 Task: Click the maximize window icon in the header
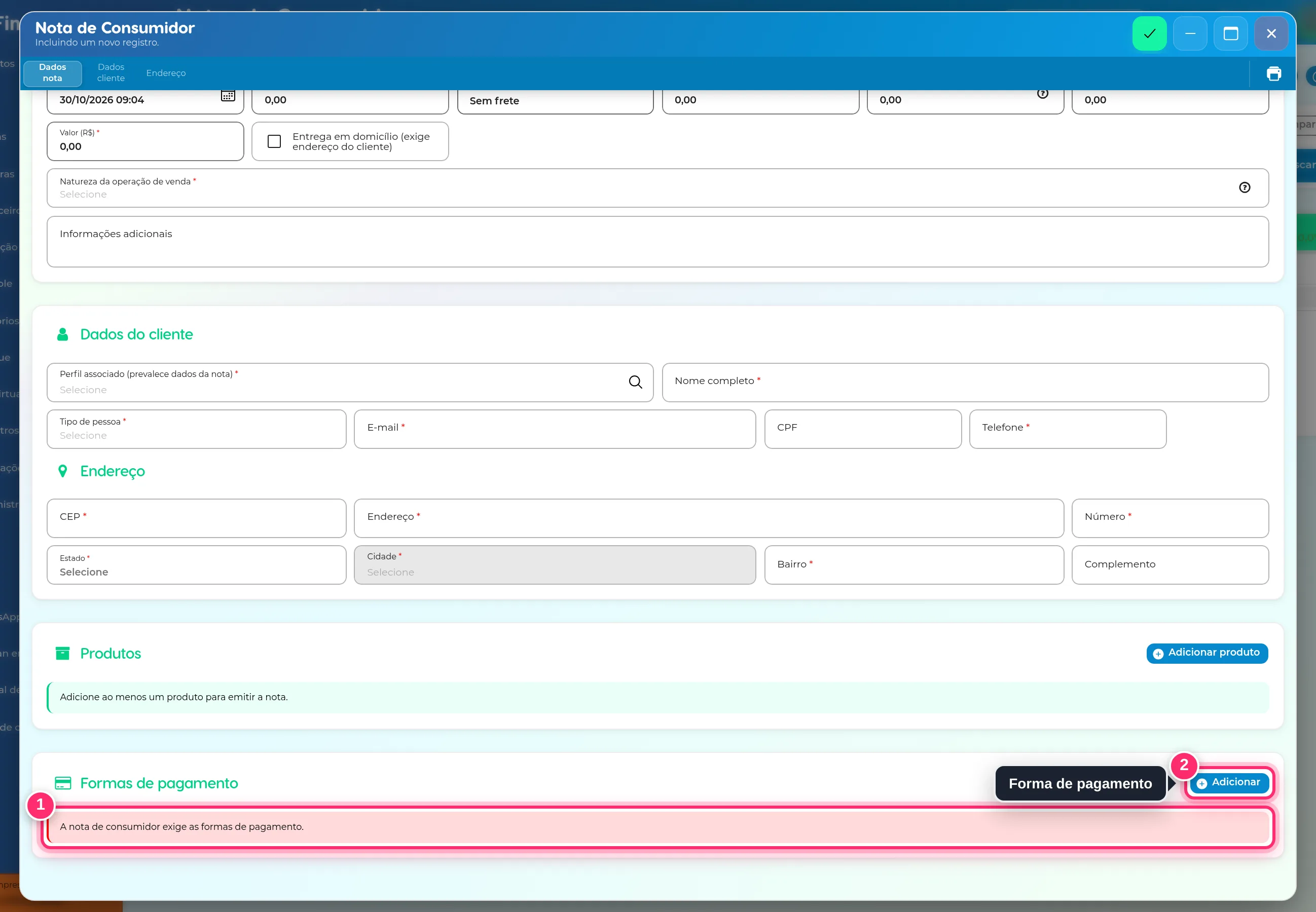[x=1230, y=34]
